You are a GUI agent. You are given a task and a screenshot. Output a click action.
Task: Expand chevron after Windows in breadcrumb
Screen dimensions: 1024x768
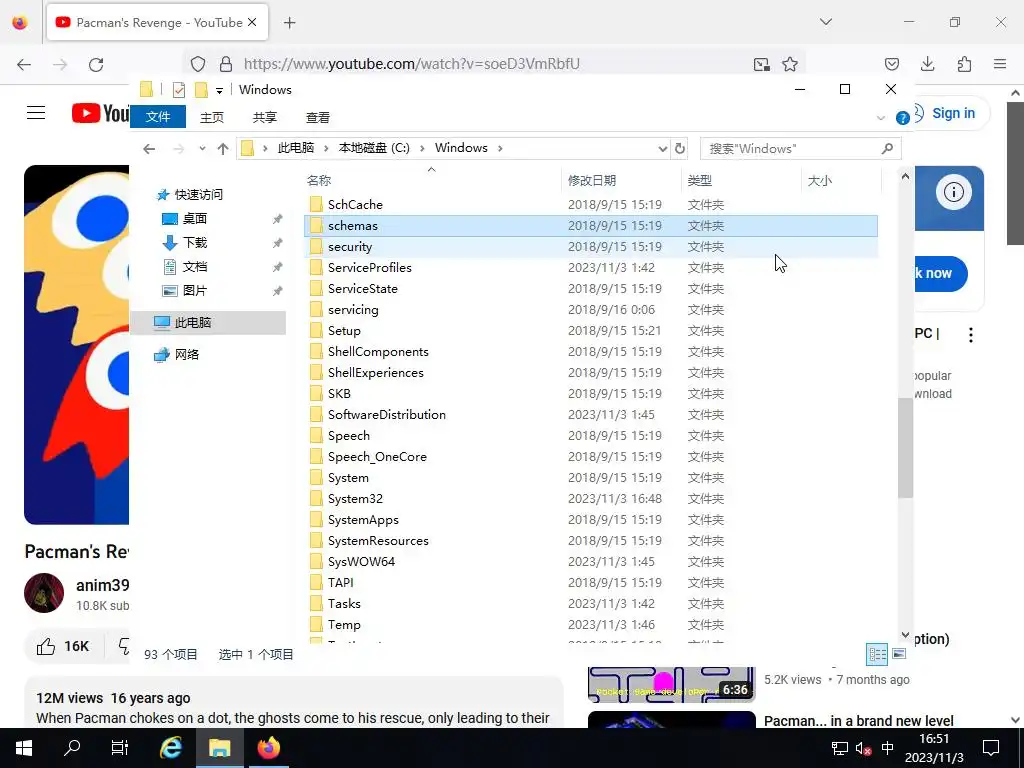pos(500,148)
